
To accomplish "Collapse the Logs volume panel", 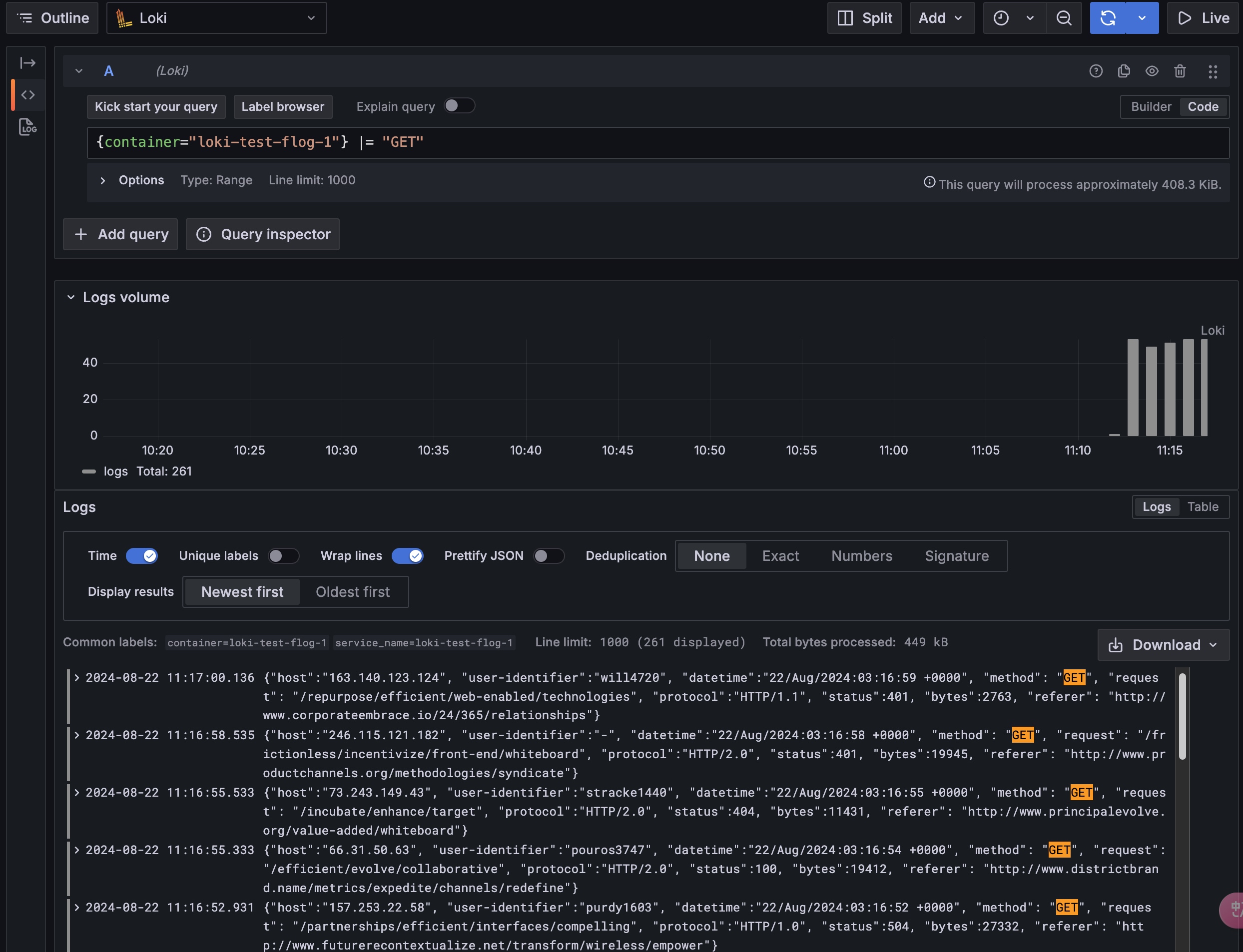I will [x=71, y=297].
